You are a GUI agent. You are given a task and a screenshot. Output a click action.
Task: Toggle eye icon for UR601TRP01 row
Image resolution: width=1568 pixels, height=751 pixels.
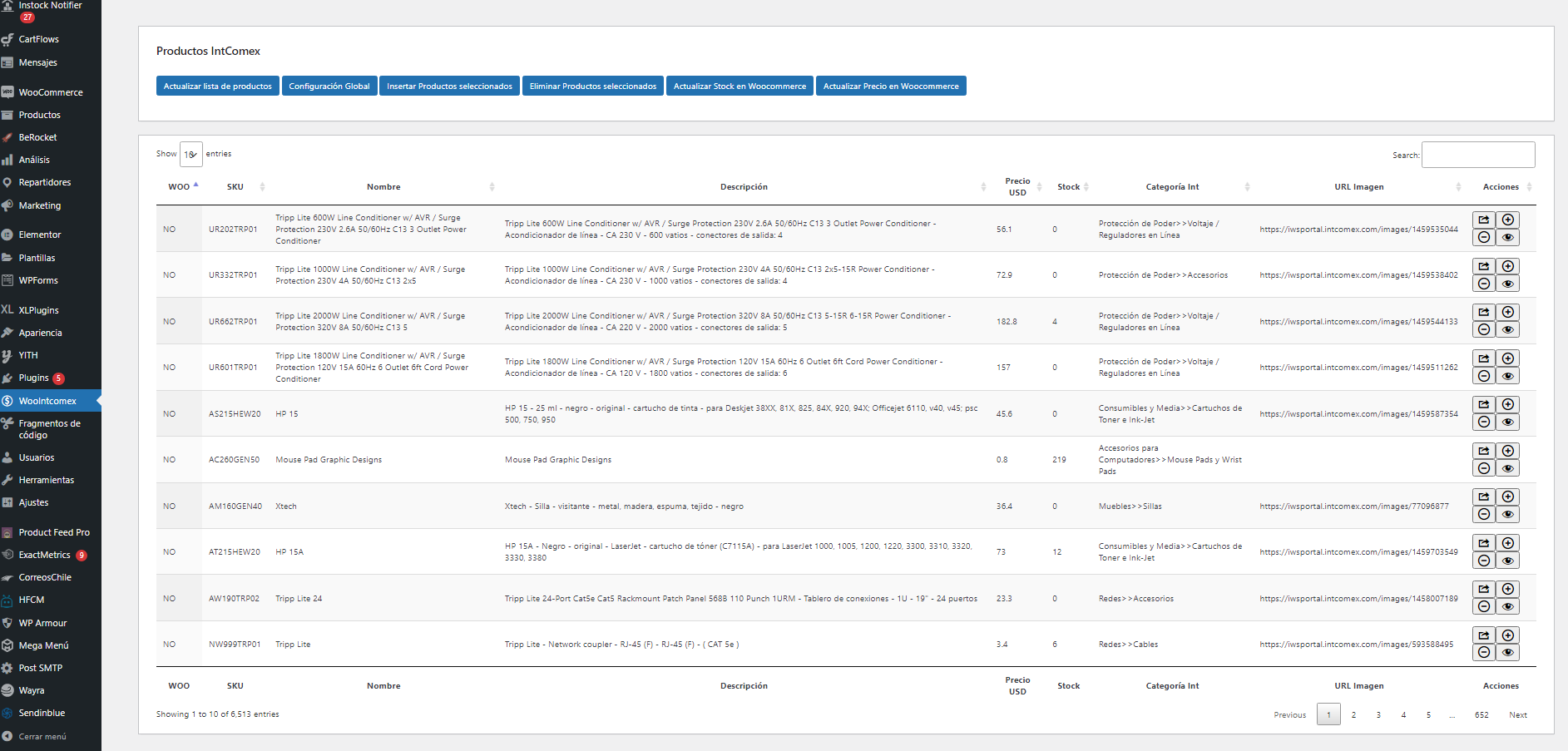1507,376
